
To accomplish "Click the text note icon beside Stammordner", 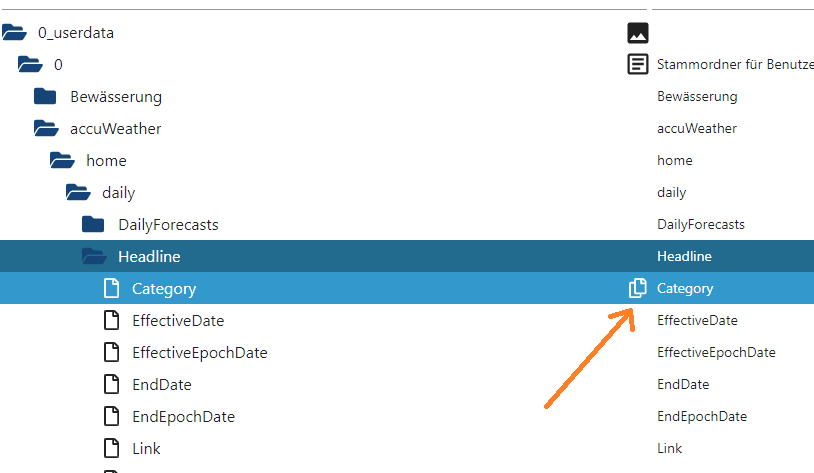I will pos(637,65).
